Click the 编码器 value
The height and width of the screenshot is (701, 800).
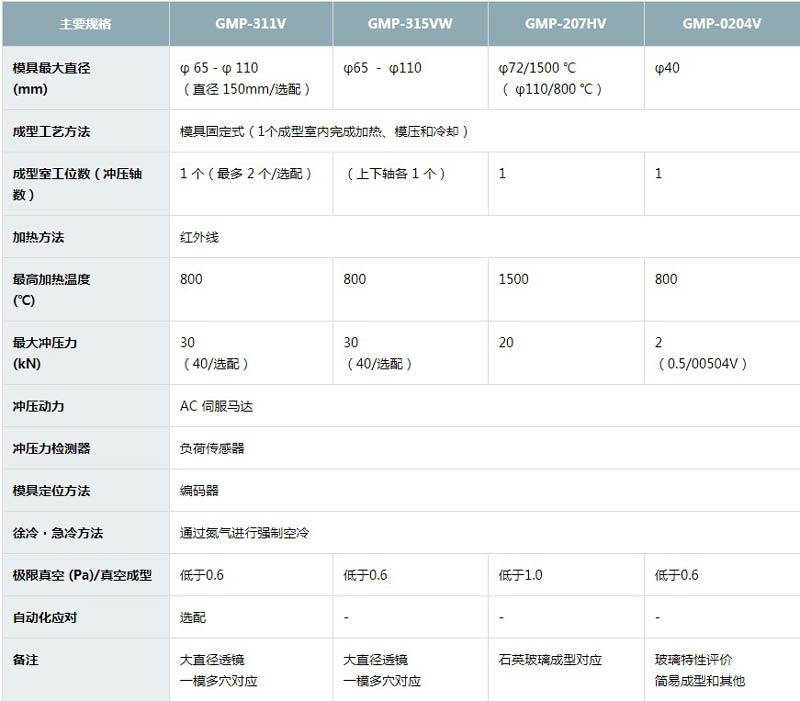pos(199,491)
